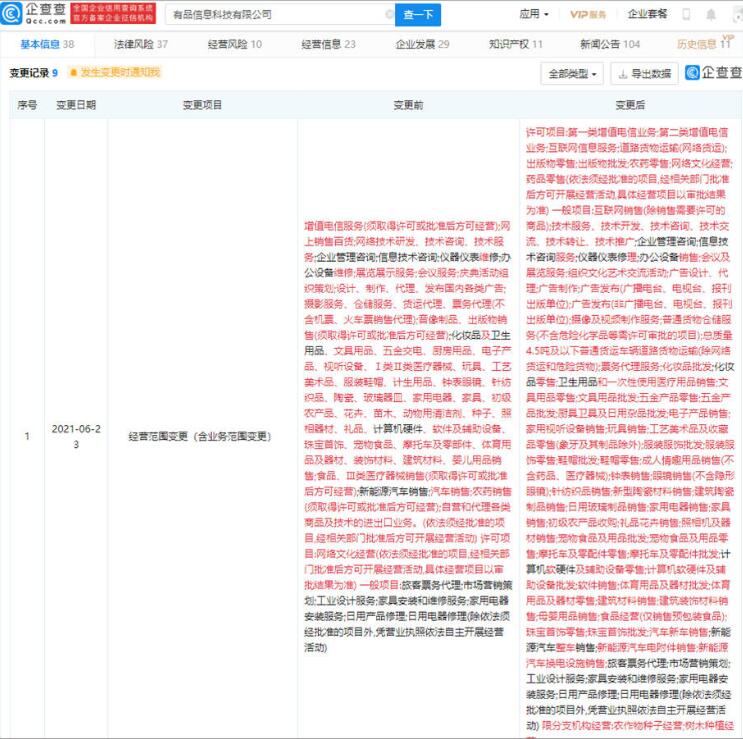Expand the 全部类型 filter dropdown
Viewport: 743px width, 739px height.
coord(572,74)
